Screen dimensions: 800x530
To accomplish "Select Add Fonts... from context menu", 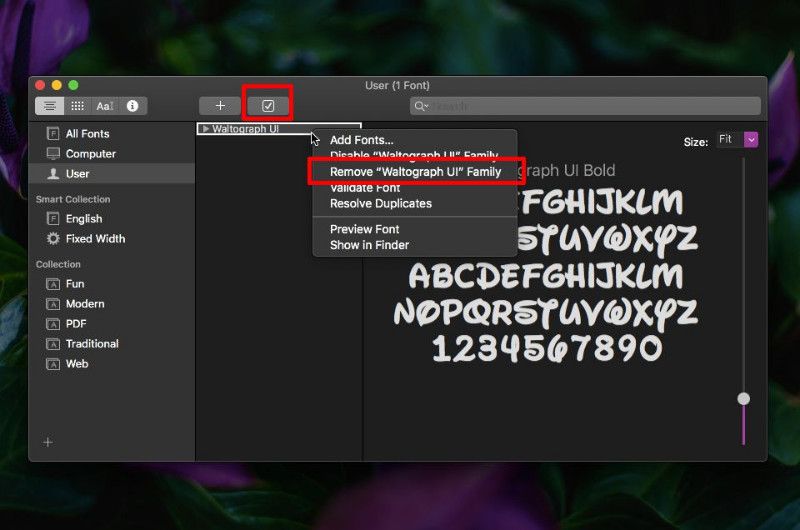I will pos(361,140).
